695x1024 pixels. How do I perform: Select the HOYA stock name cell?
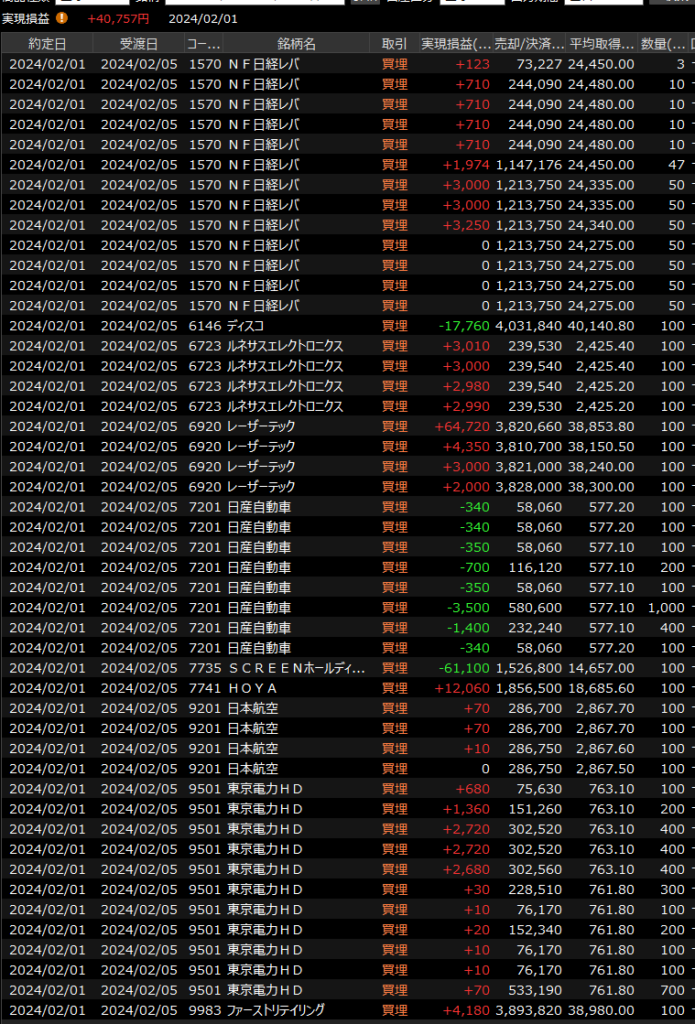pyautogui.click(x=252, y=689)
